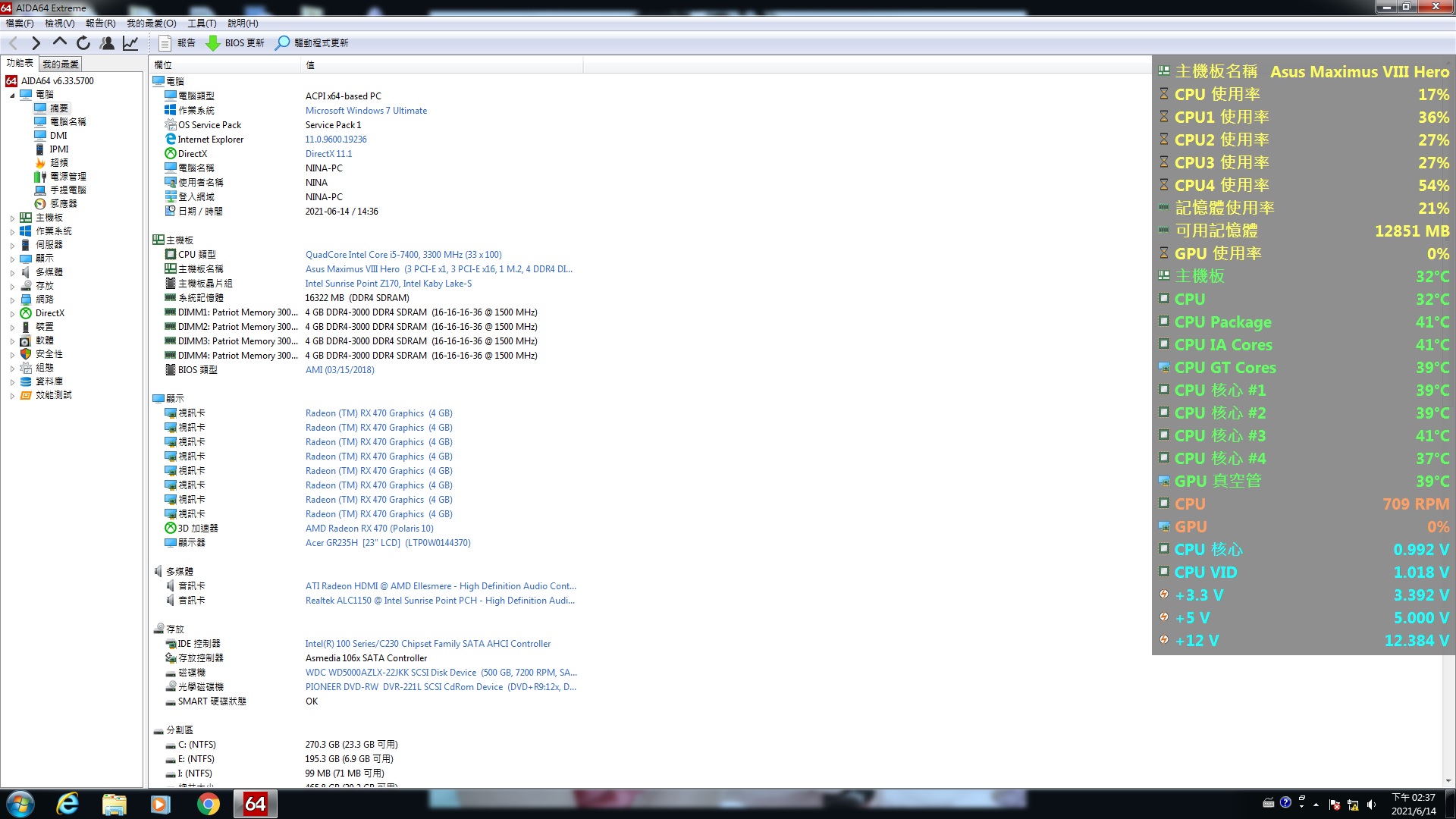Click the 軟體 tree icon
This screenshot has height=819, width=1456.
click(26, 340)
